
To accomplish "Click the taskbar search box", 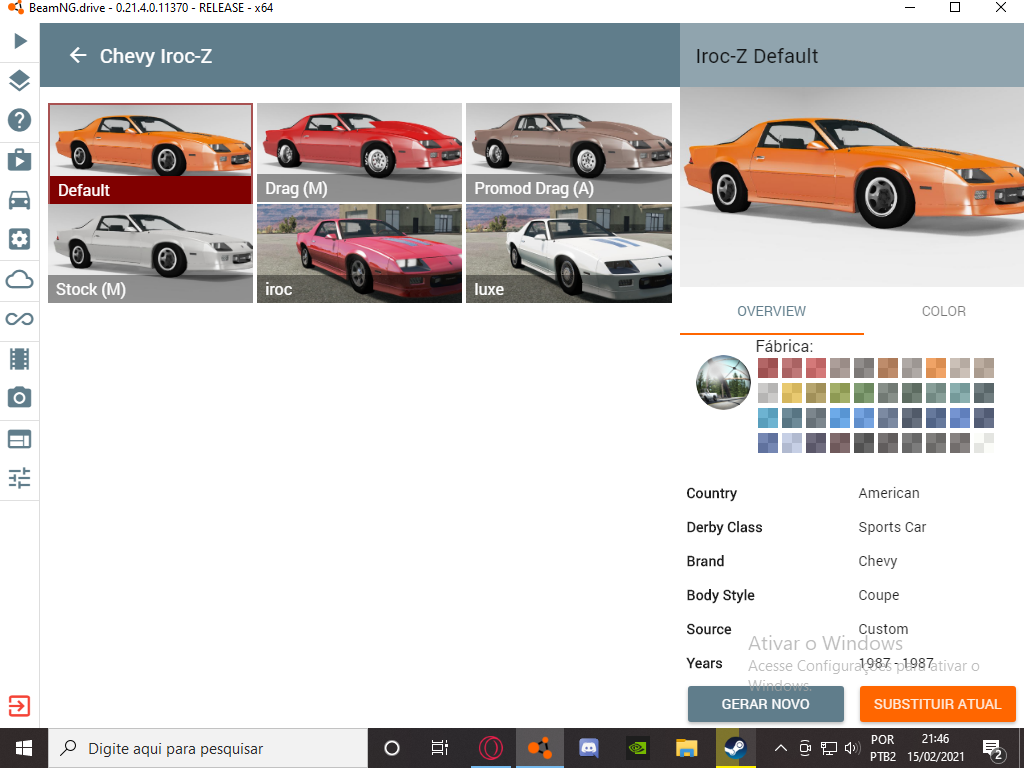I will coord(208,748).
